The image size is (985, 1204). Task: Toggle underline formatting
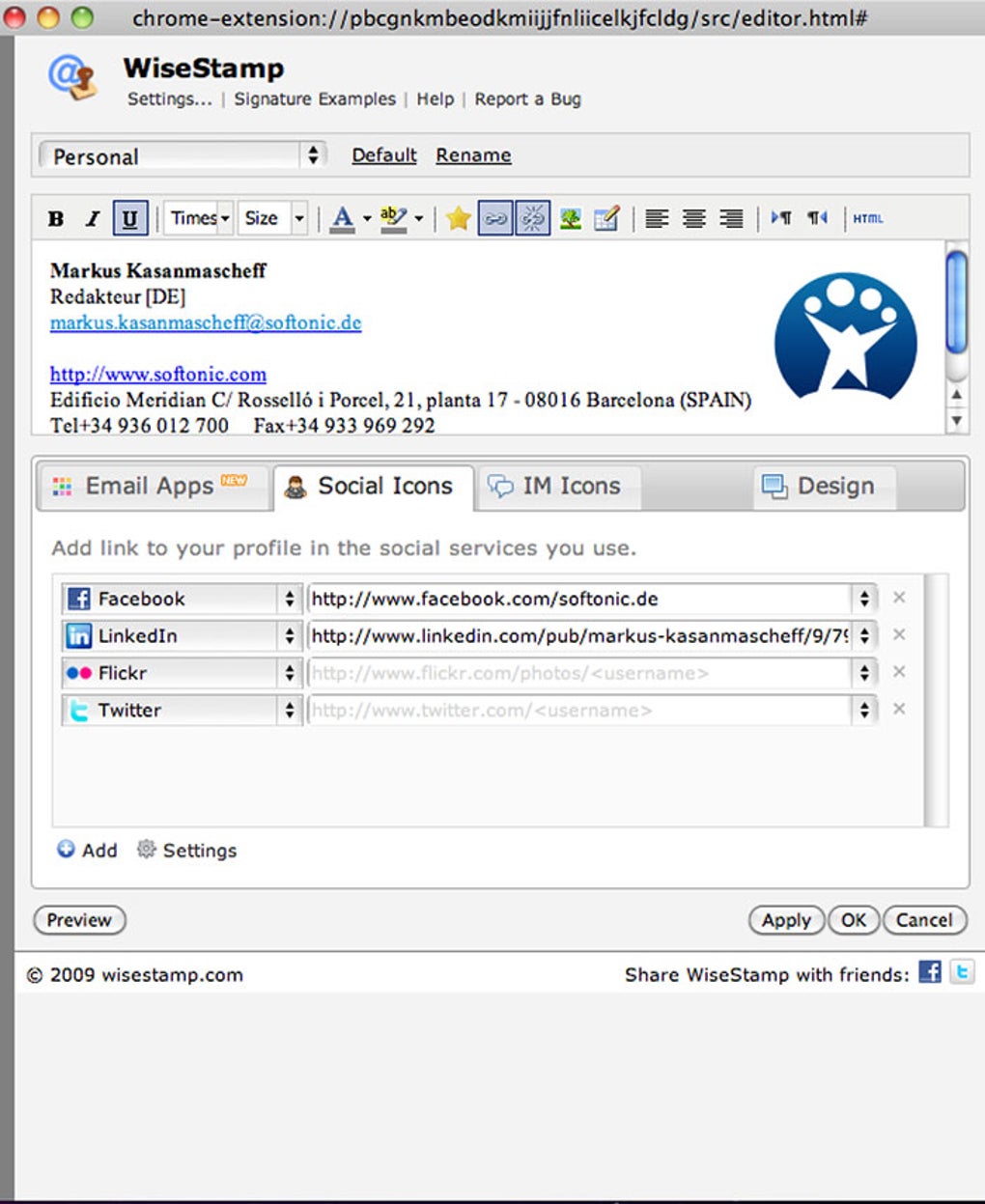click(130, 218)
